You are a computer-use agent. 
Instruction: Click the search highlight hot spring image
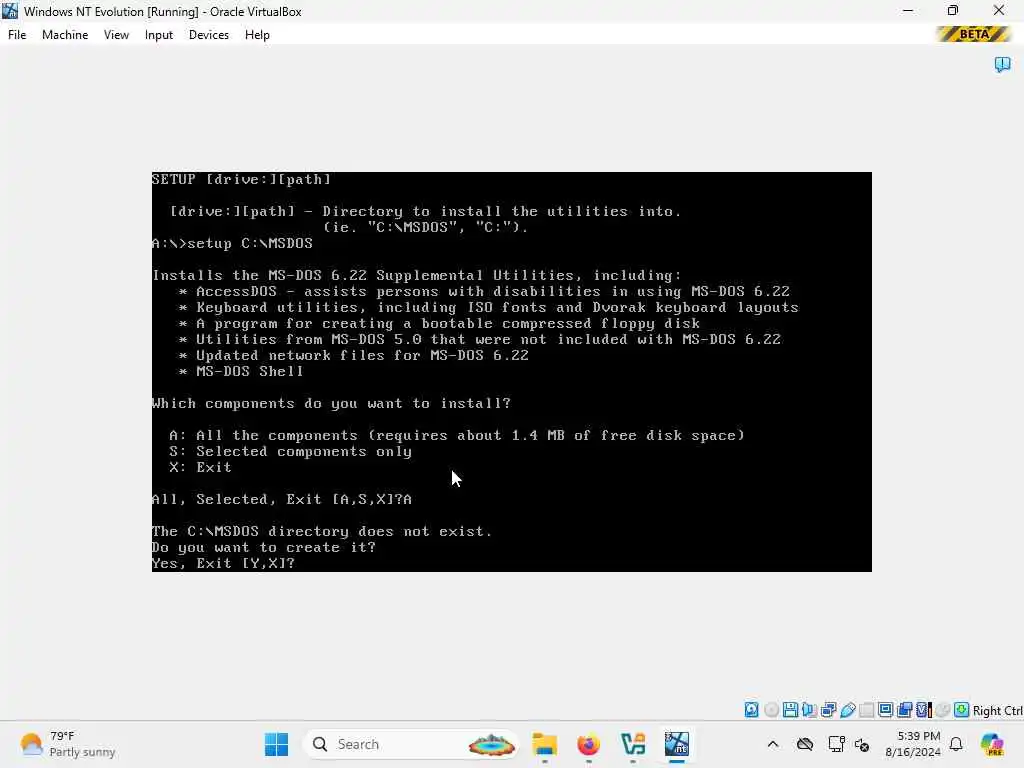click(x=492, y=744)
